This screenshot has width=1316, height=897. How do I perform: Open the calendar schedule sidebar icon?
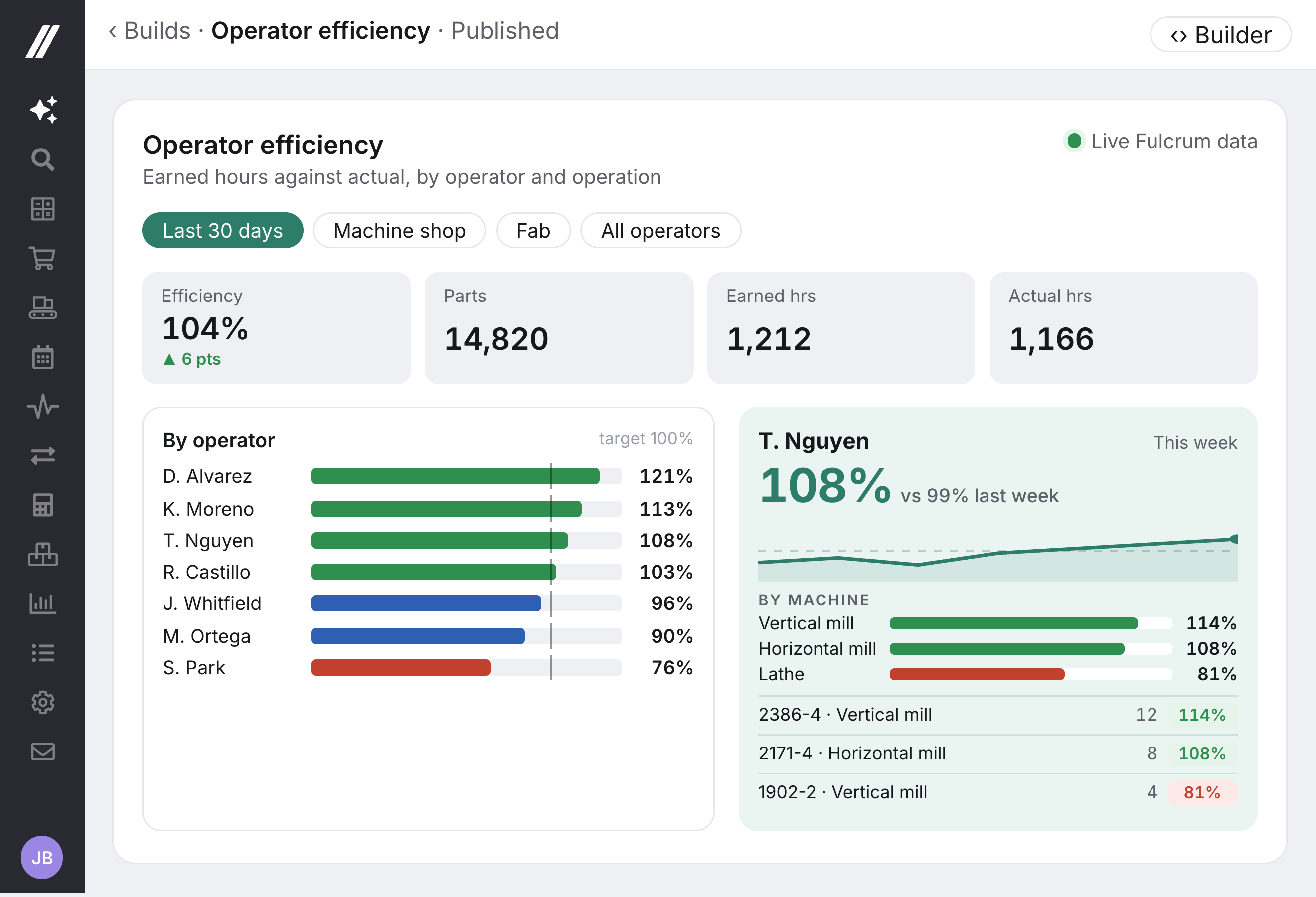tap(43, 357)
